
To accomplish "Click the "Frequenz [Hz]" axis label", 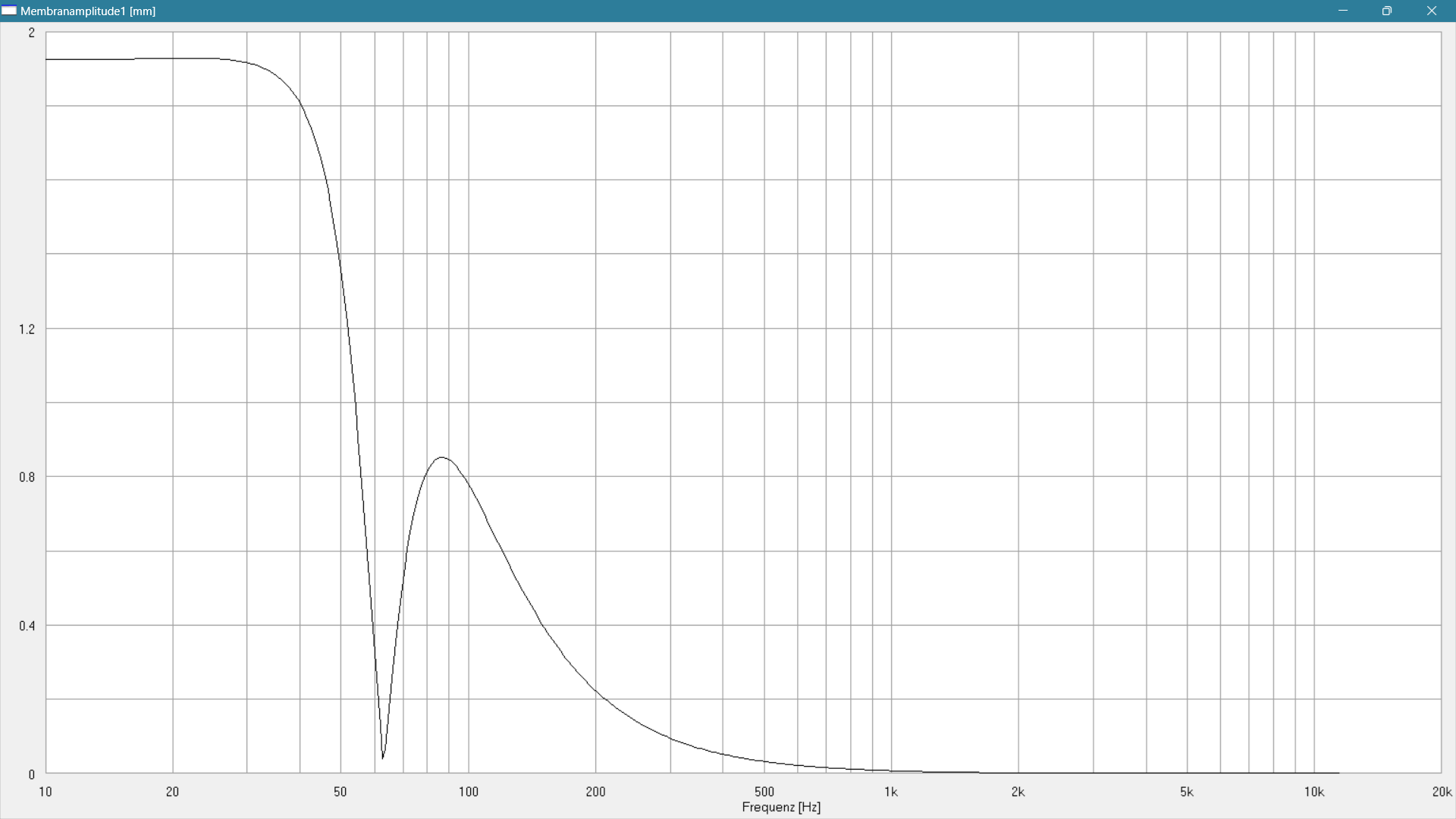I will pyautogui.click(x=781, y=807).
